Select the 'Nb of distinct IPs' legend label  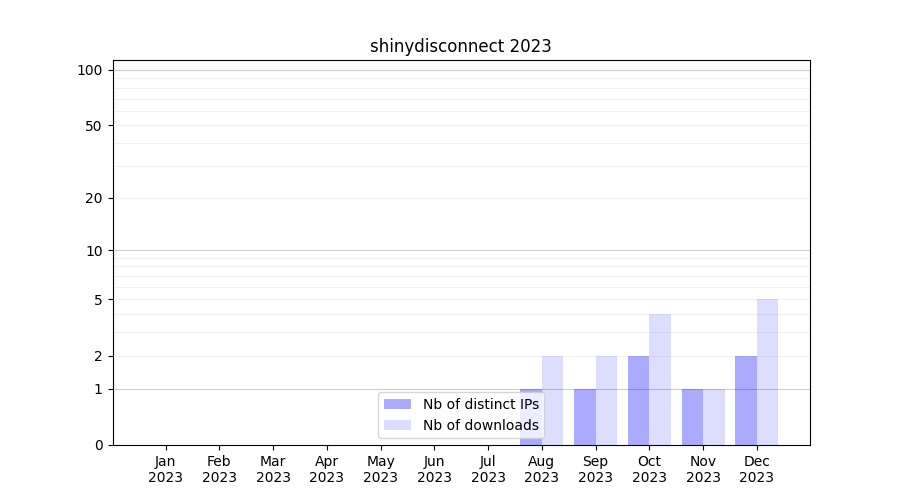click(480, 404)
